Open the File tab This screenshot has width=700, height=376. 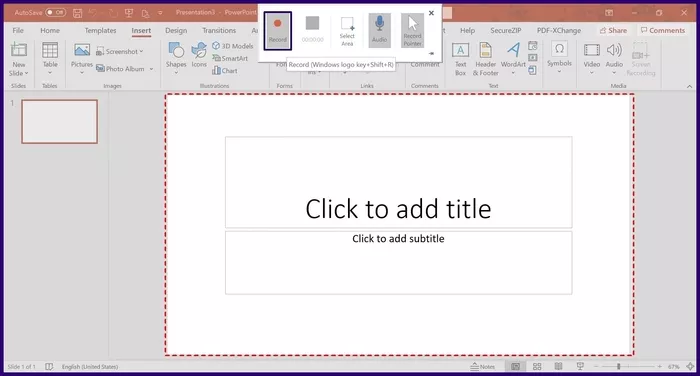click(18, 30)
